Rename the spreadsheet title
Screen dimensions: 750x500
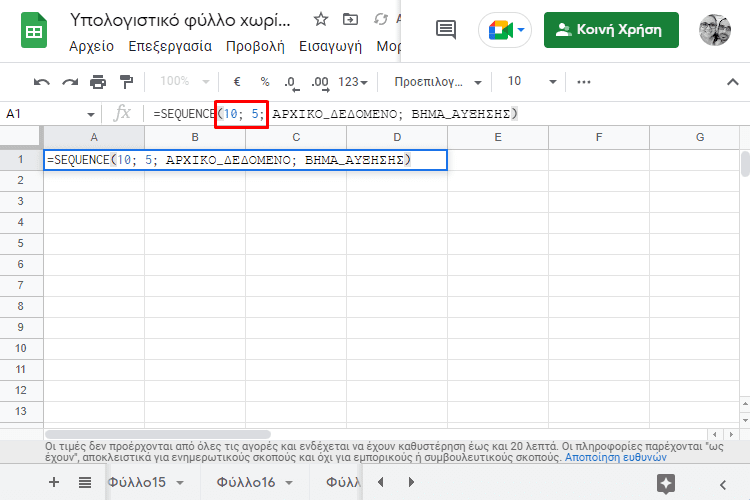(180, 20)
